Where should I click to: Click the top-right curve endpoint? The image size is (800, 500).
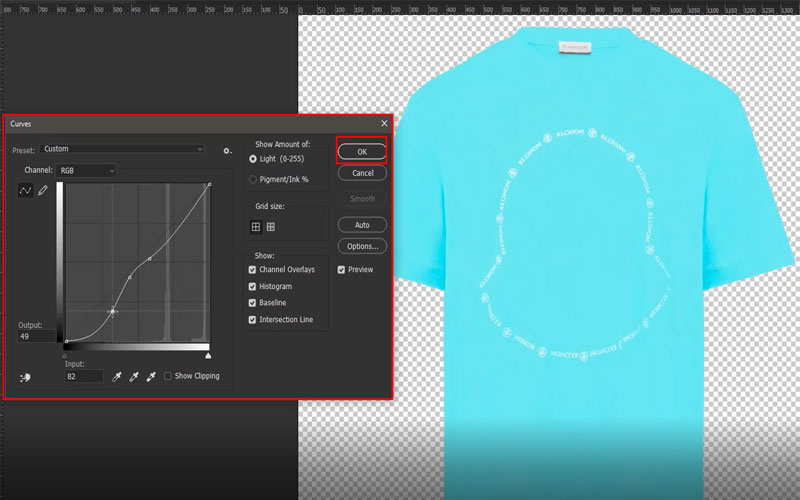click(x=210, y=184)
